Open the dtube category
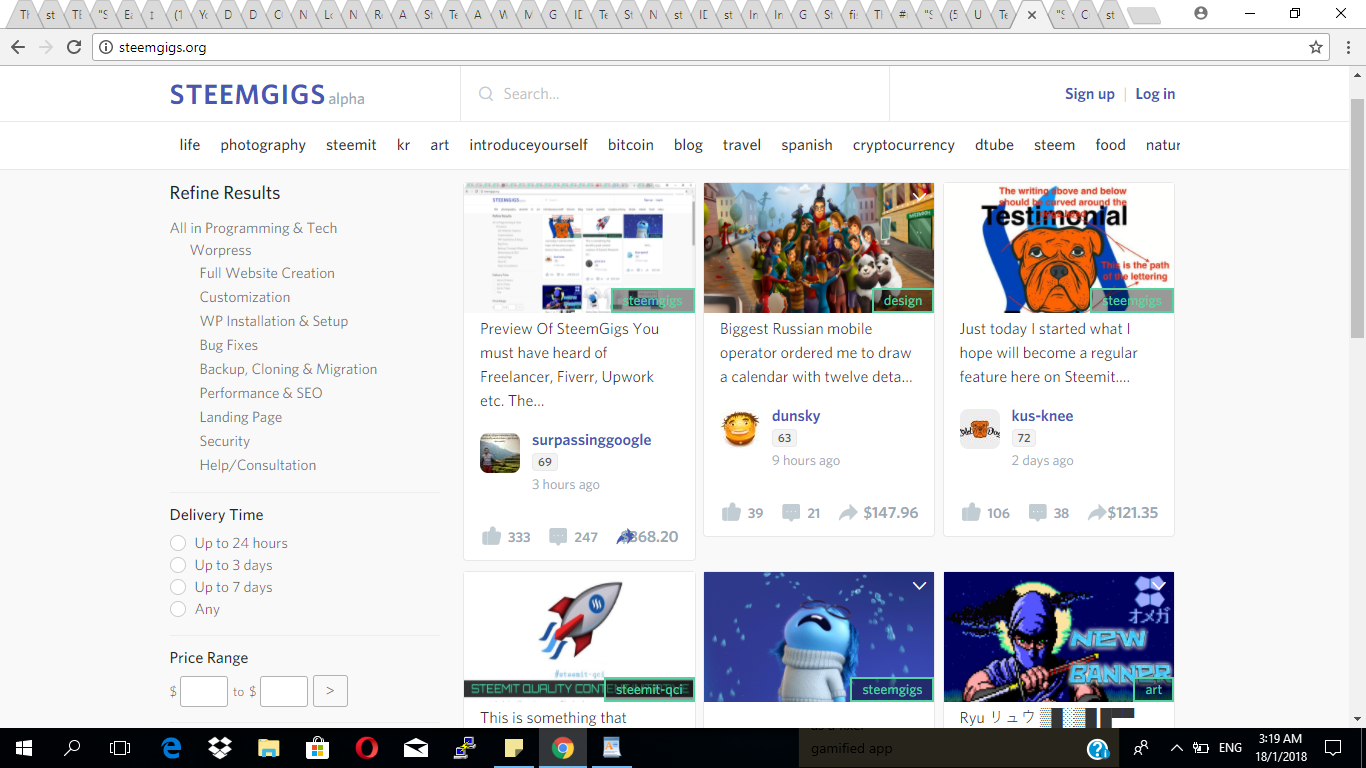1366x768 pixels. [995, 145]
